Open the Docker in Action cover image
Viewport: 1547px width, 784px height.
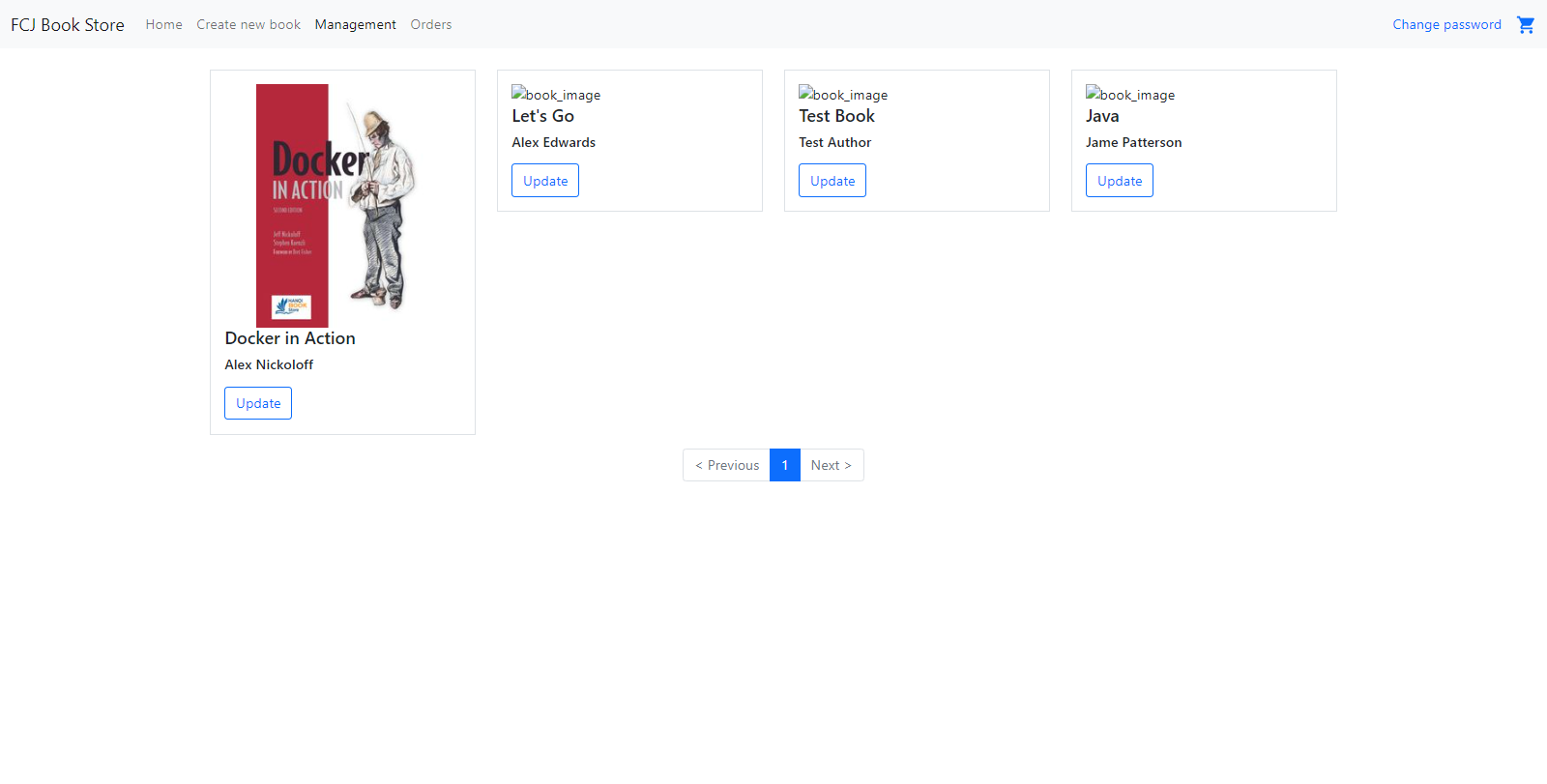point(342,205)
